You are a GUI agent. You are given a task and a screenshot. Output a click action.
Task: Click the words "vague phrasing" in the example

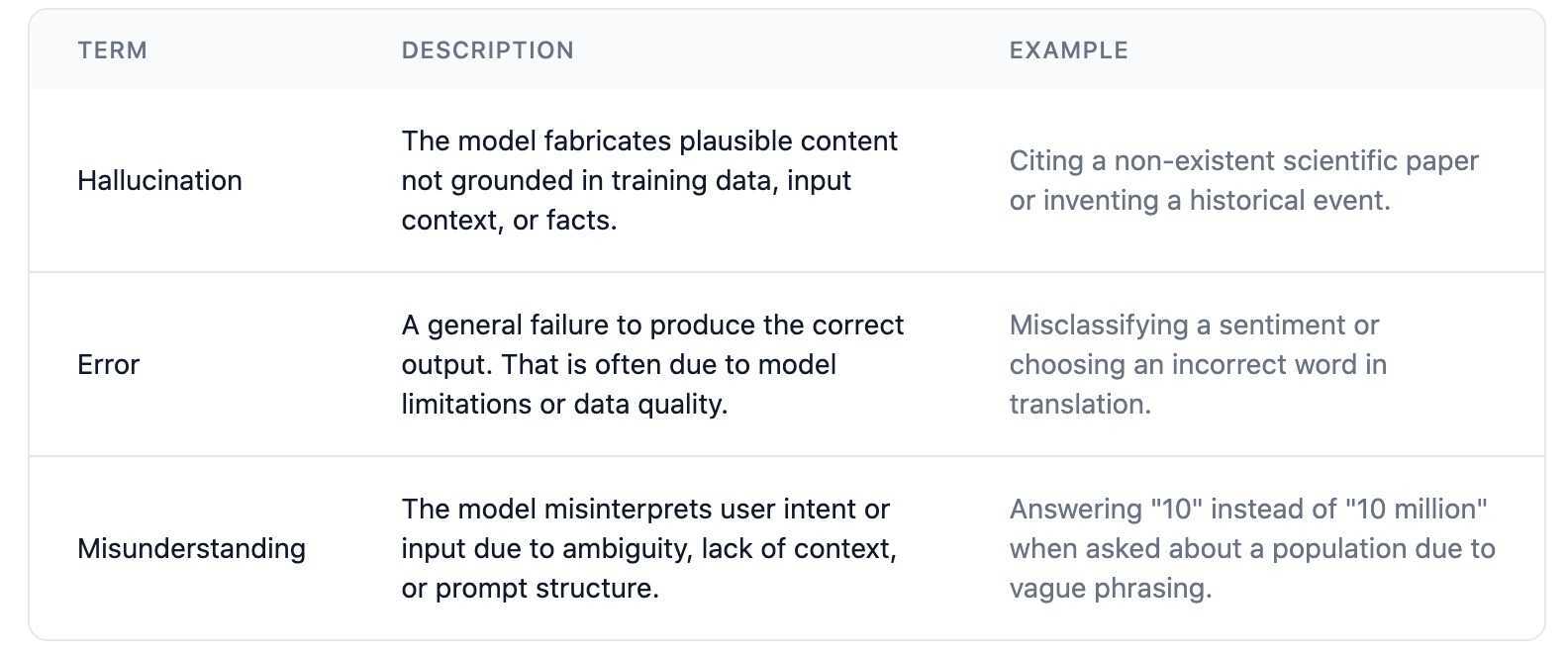point(1110,588)
